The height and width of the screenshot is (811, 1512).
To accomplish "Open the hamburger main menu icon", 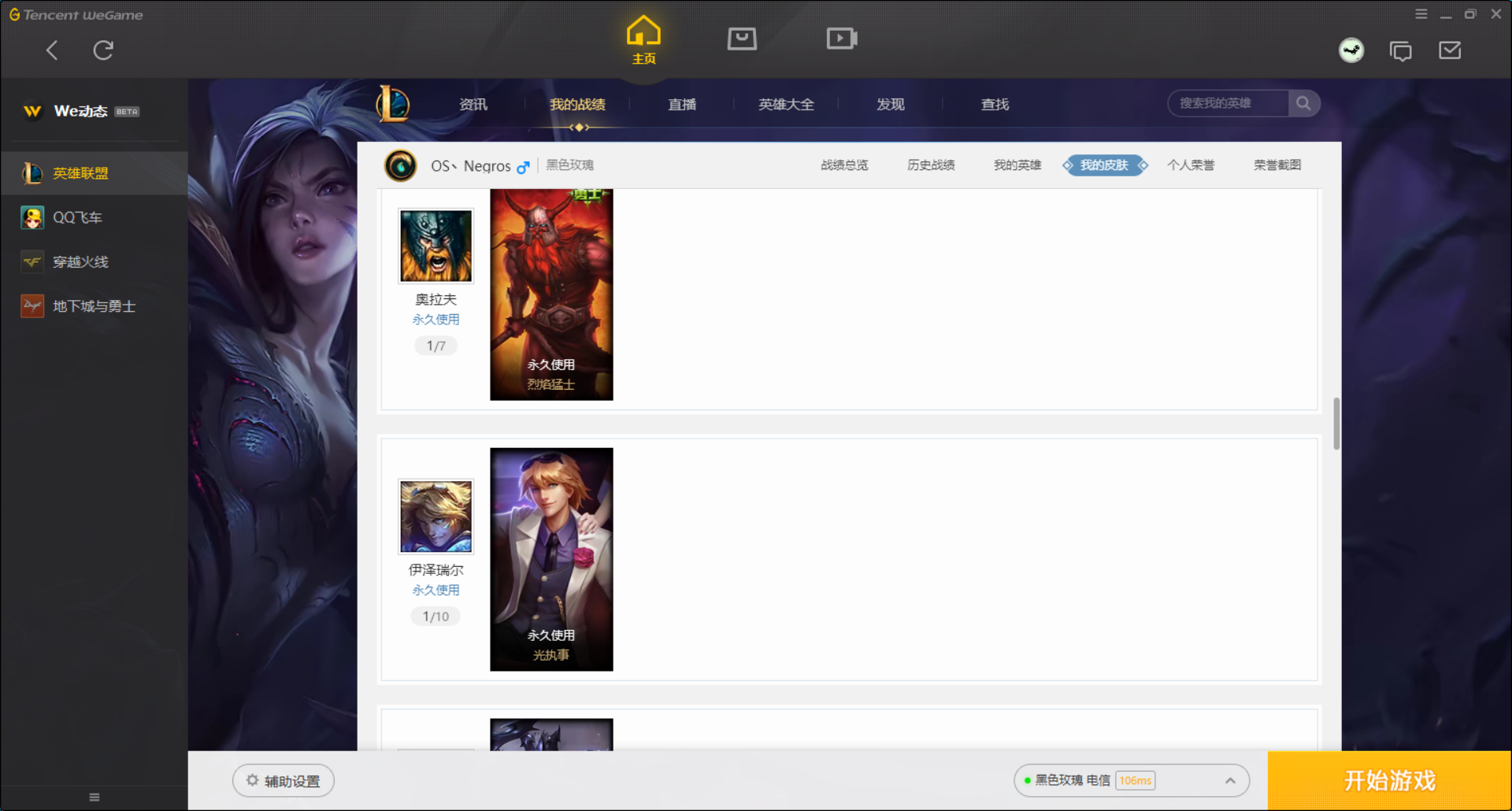I will [x=1421, y=14].
